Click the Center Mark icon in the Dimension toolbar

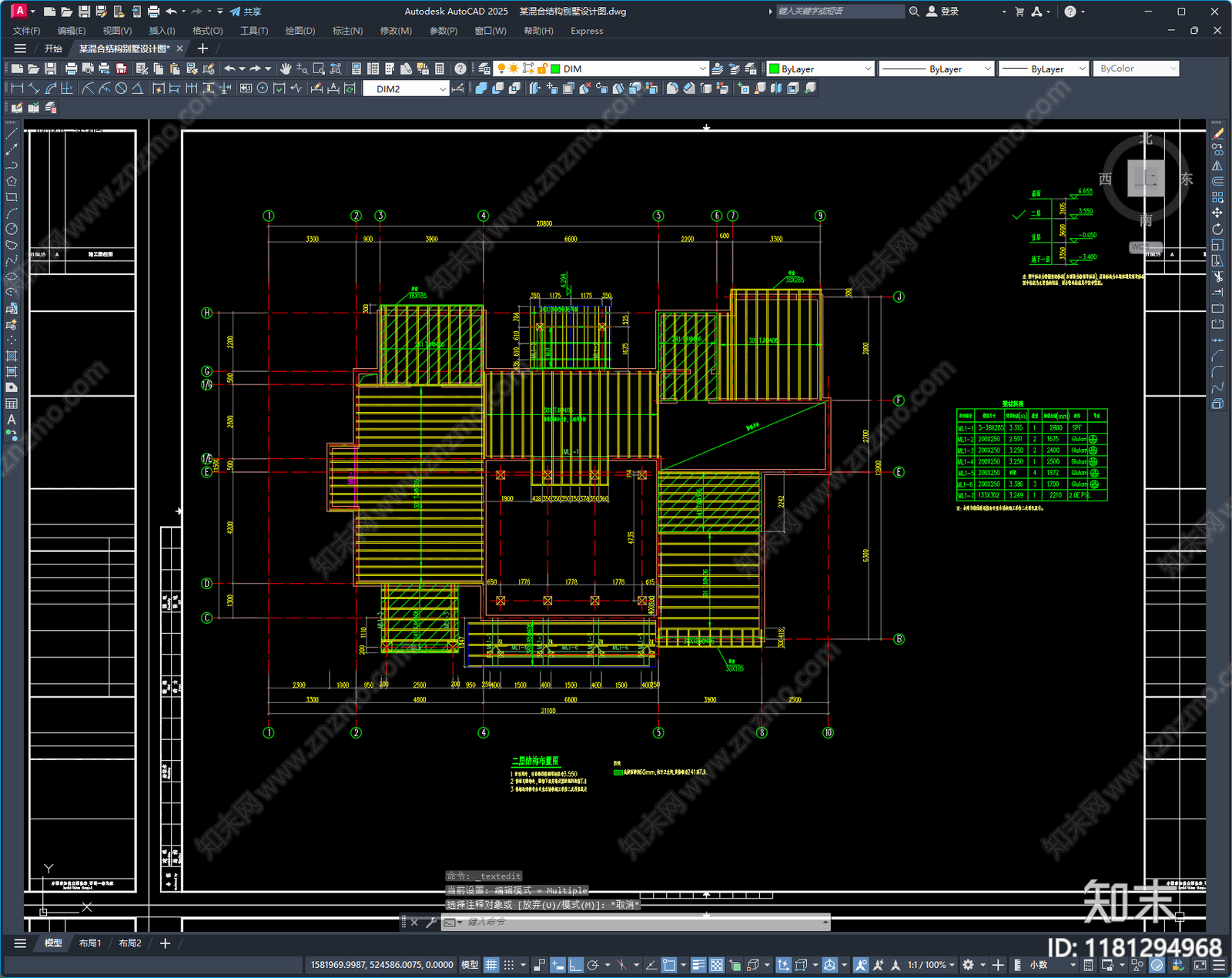coord(263,89)
